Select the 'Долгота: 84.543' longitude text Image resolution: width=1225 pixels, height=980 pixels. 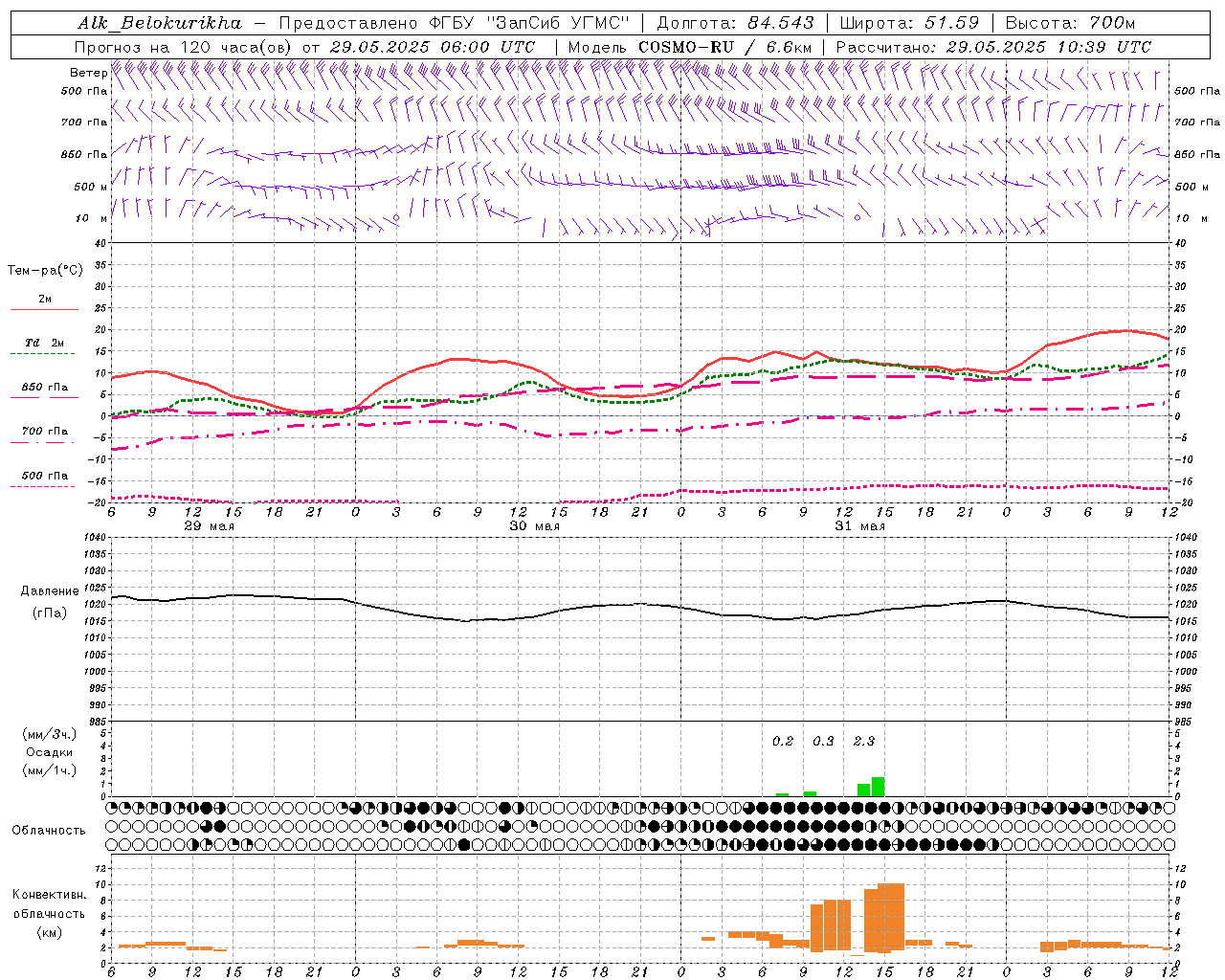pyautogui.click(x=735, y=23)
